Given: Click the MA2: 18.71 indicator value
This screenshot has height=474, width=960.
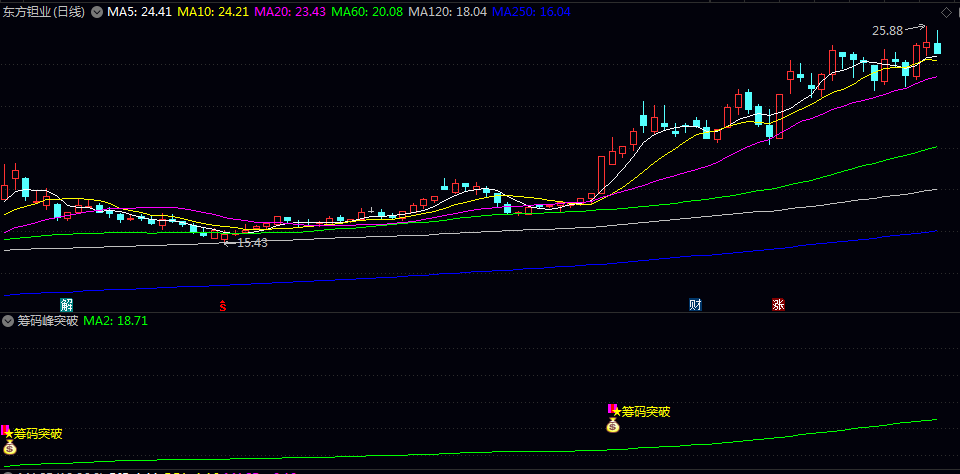Looking at the screenshot, I should coord(116,321).
